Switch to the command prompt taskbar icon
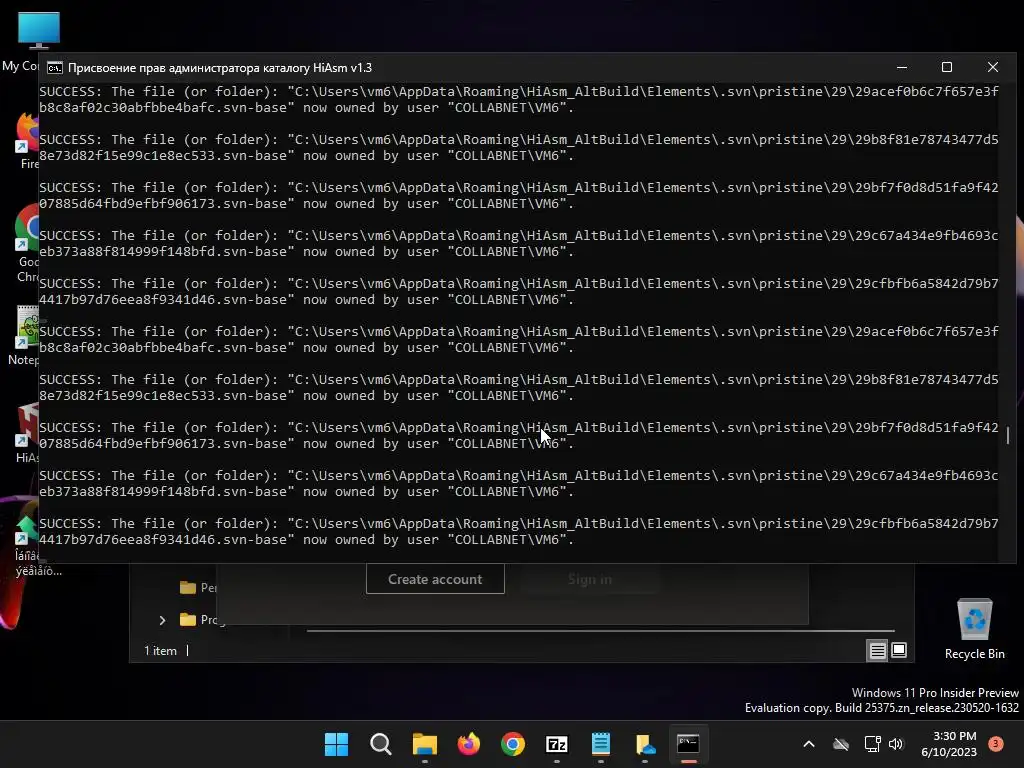 [x=688, y=744]
